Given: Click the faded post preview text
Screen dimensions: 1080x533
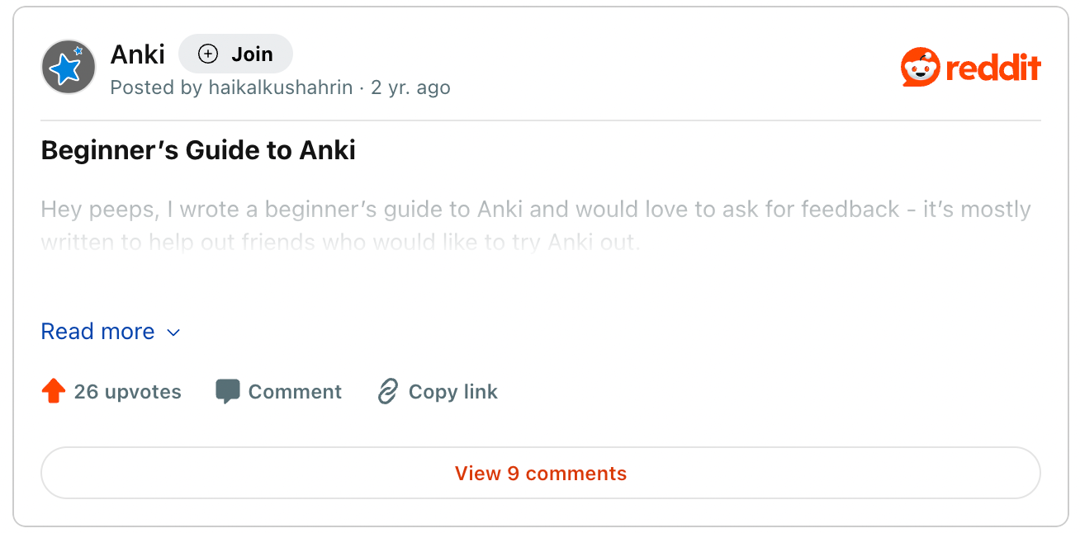Looking at the screenshot, I should (x=536, y=226).
